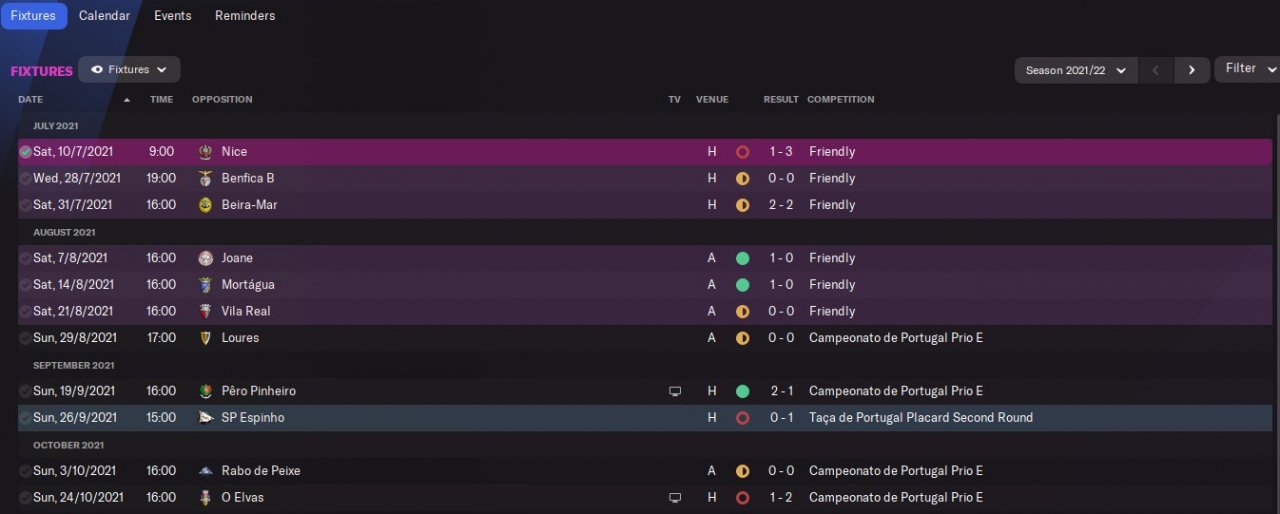Click the Nice club badge icon

[206, 152]
